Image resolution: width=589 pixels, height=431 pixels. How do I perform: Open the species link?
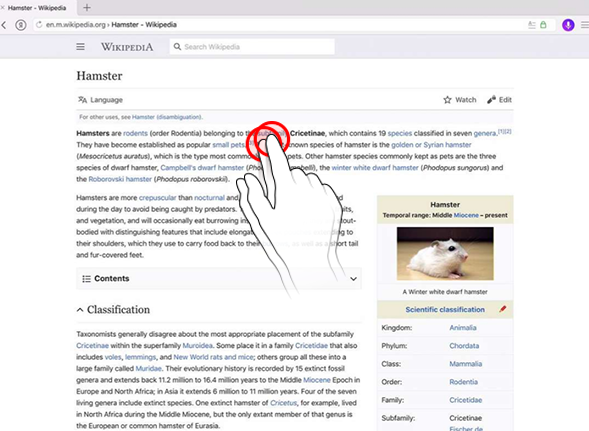pyautogui.click(x=400, y=133)
